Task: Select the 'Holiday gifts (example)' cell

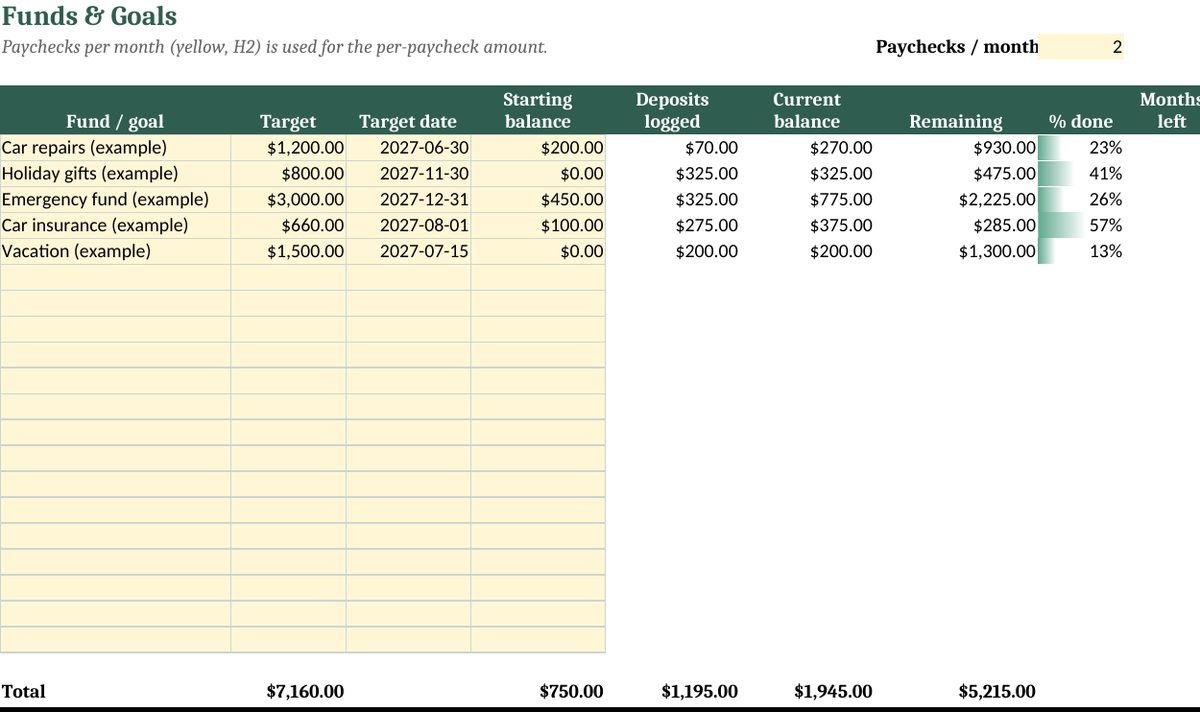Action: (116, 174)
